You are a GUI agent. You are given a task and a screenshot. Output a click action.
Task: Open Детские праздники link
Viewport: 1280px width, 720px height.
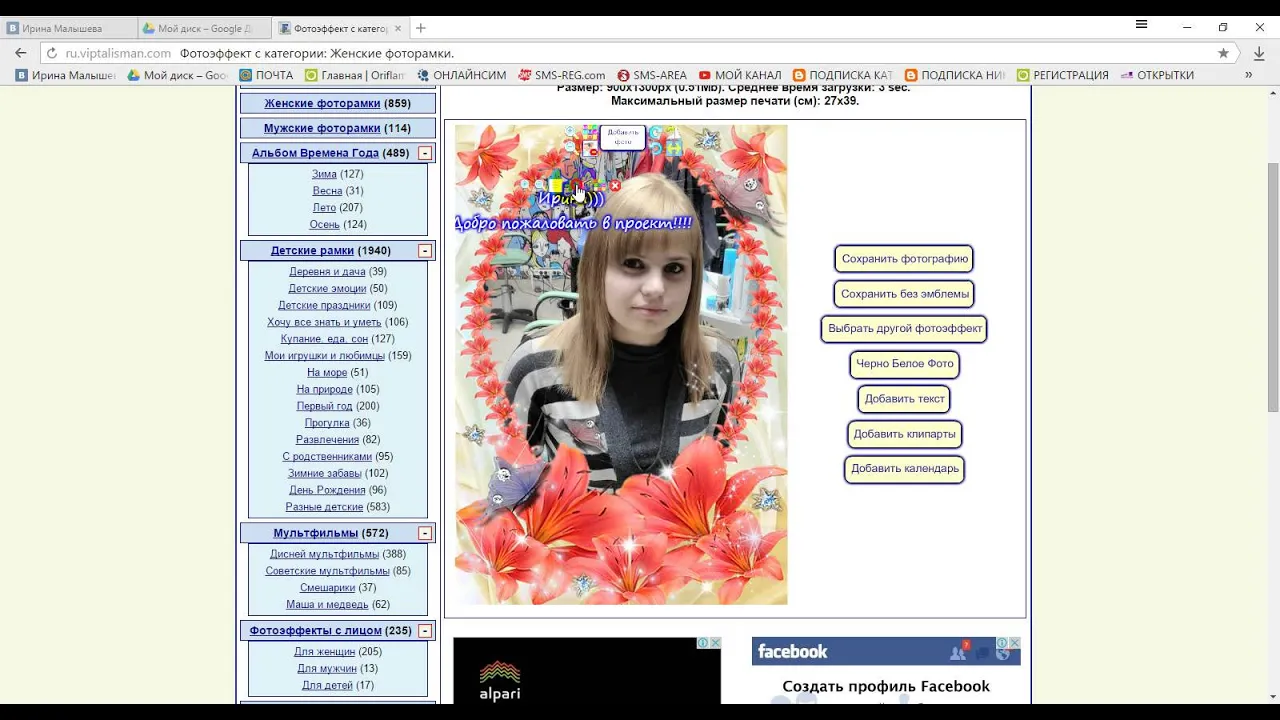tap(324, 306)
